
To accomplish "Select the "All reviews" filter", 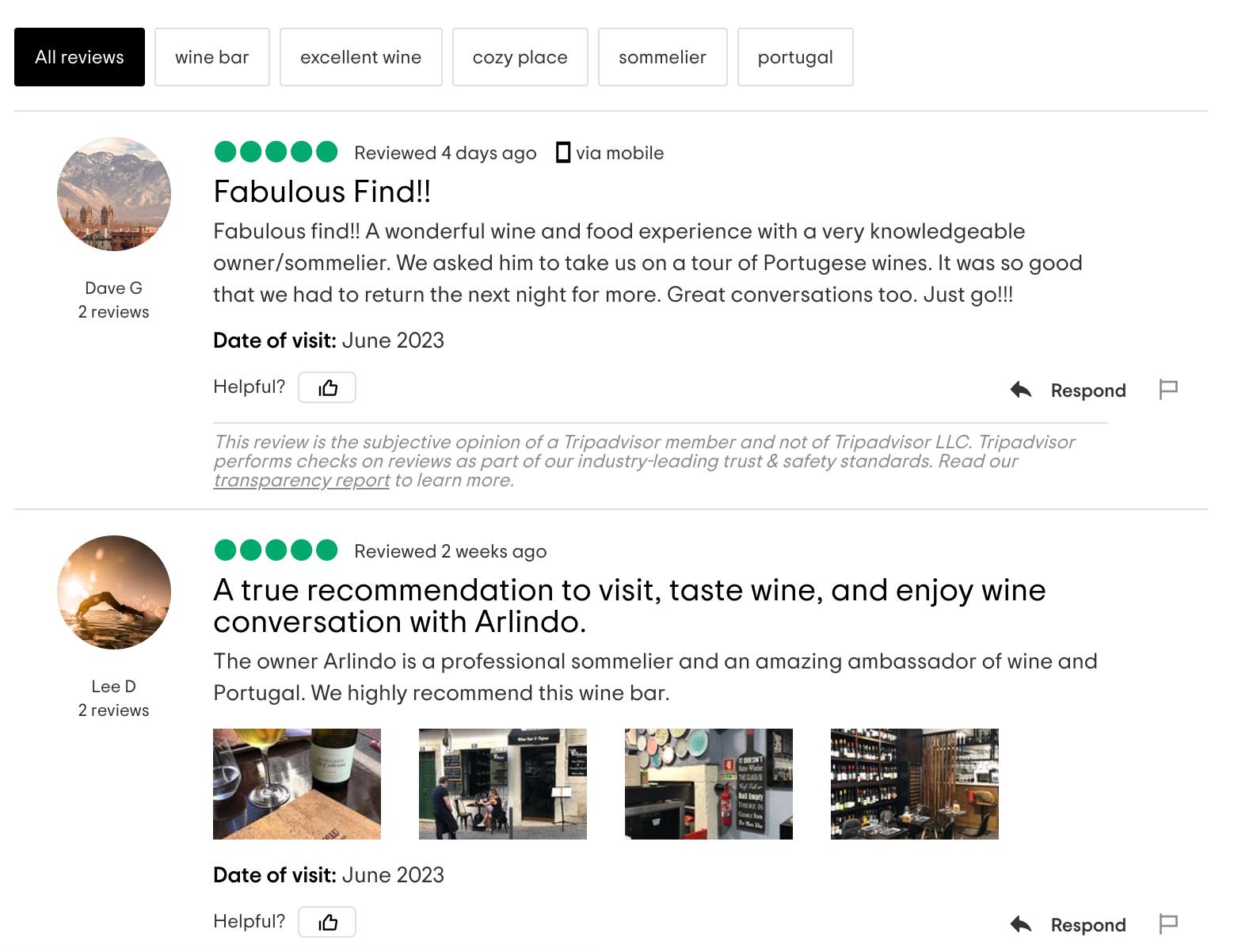I will [79, 57].
